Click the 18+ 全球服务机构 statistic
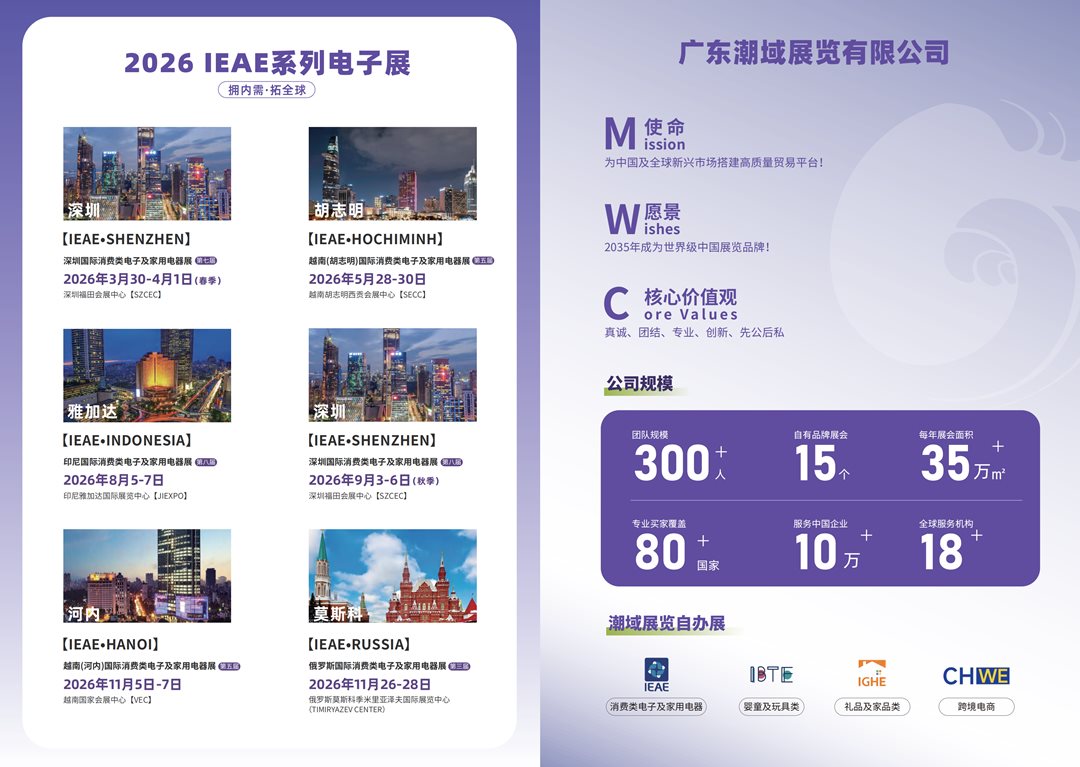1080x767 pixels. (x=951, y=545)
